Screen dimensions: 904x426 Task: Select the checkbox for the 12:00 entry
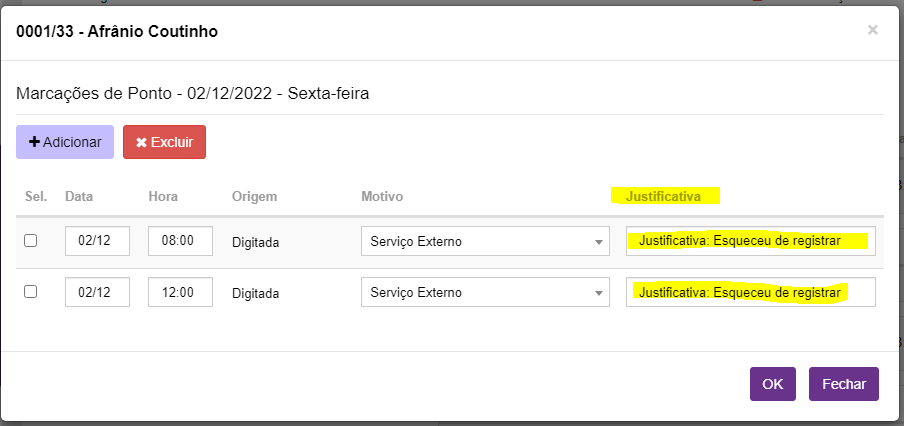[31, 292]
